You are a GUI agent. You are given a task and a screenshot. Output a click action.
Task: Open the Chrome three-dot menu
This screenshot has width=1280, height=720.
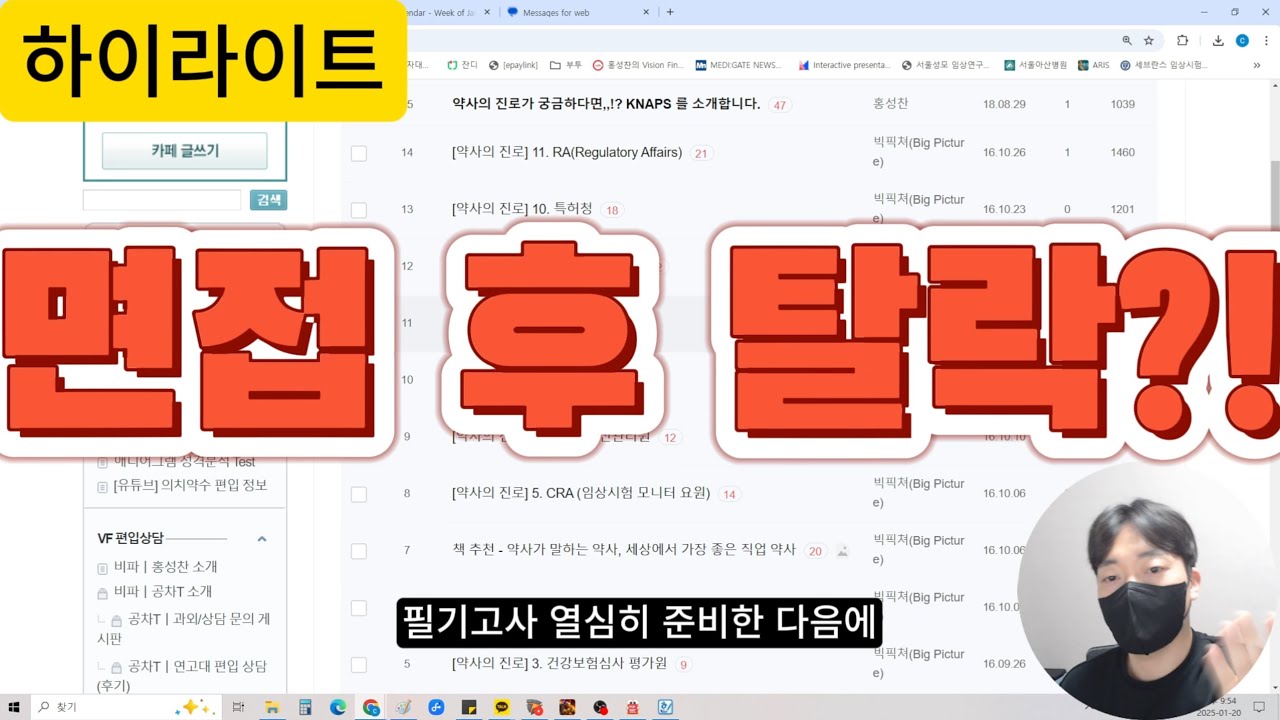[1266, 40]
